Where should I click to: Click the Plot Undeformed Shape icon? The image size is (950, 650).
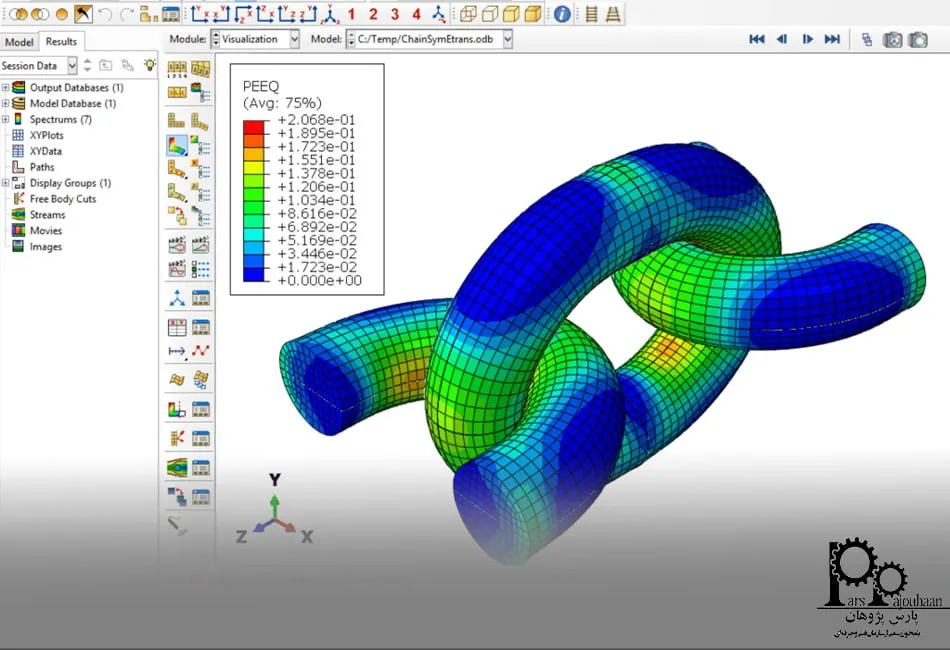(176, 121)
